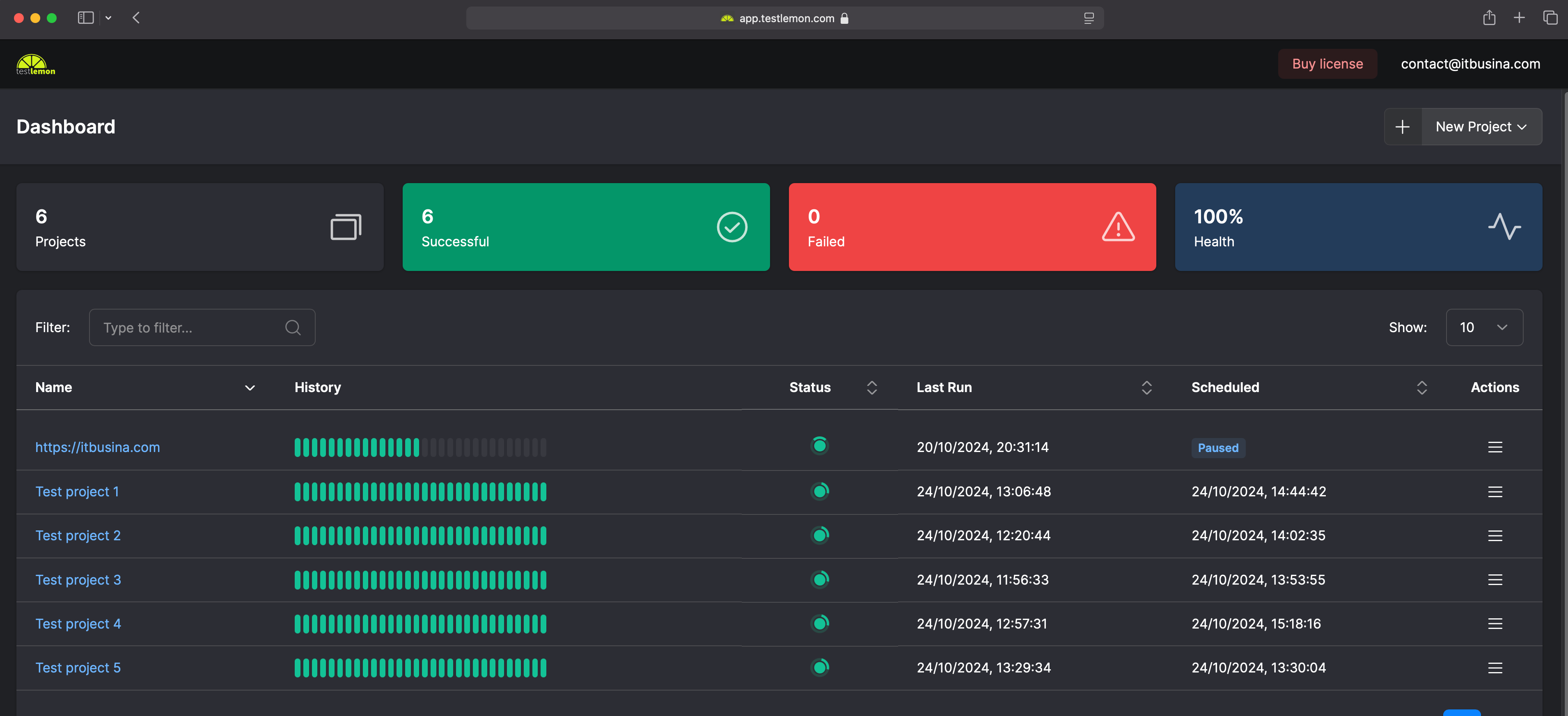This screenshot has height=716, width=1568.
Task: Toggle sort order on Status column
Action: [872, 388]
